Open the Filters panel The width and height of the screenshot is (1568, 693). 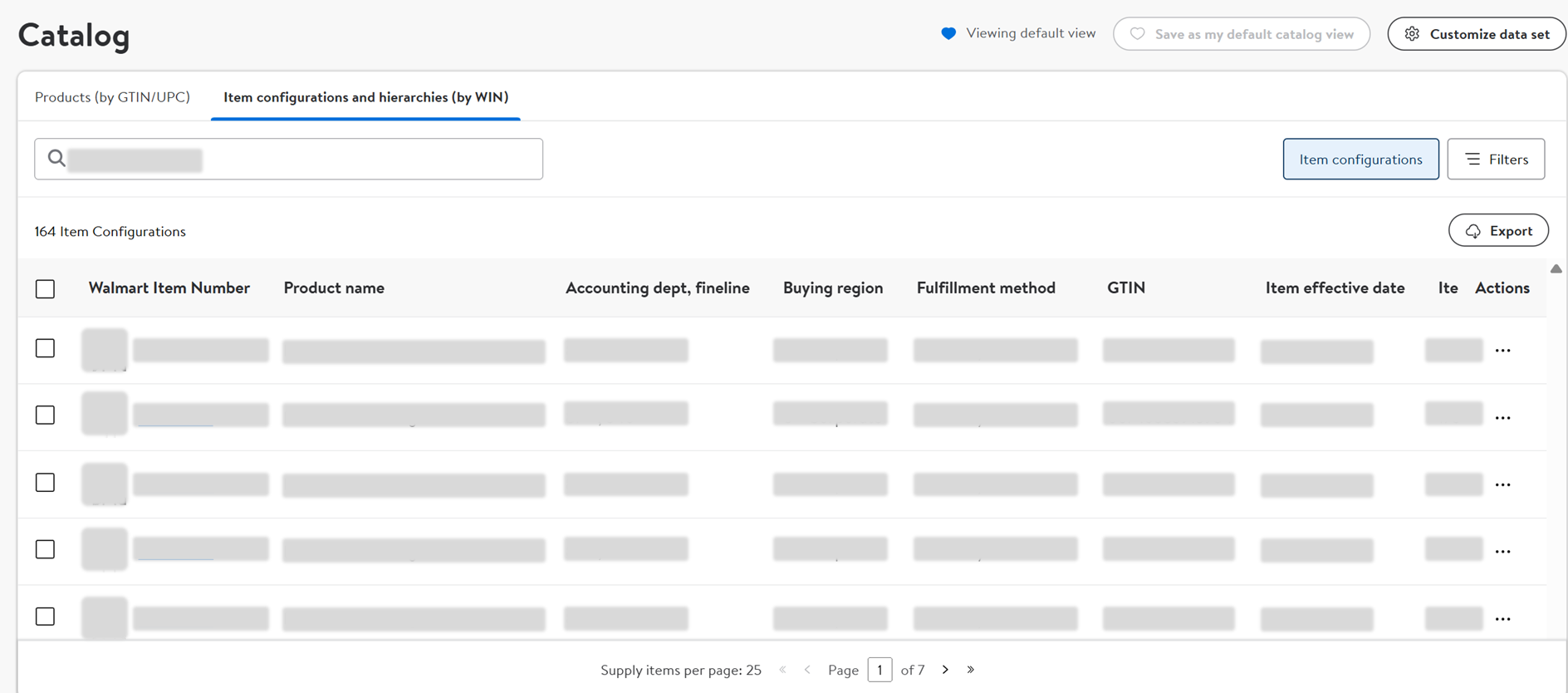click(x=1496, y=159)
